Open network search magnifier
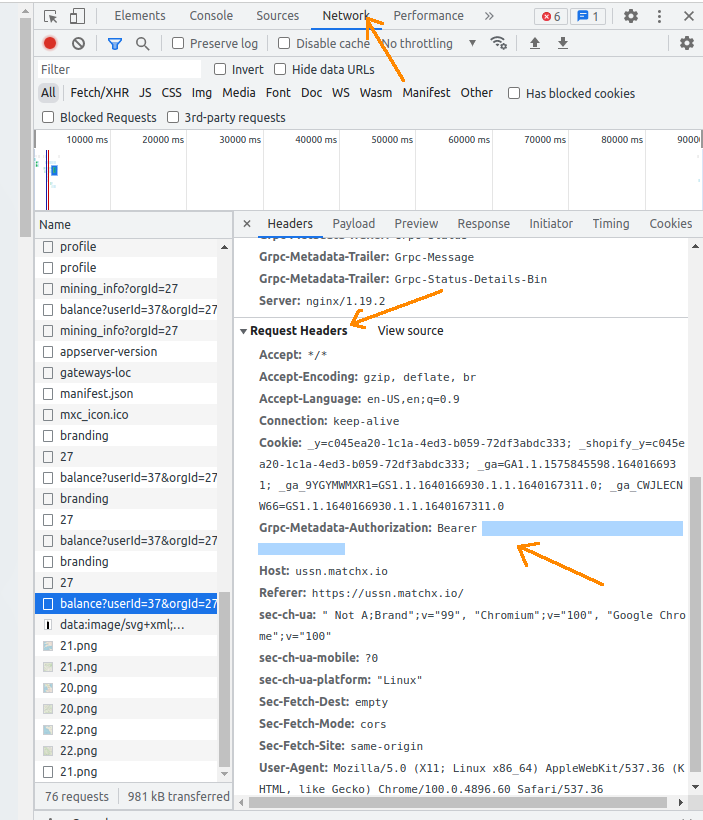Screen dimensions: 703x820 click(142, 43)
